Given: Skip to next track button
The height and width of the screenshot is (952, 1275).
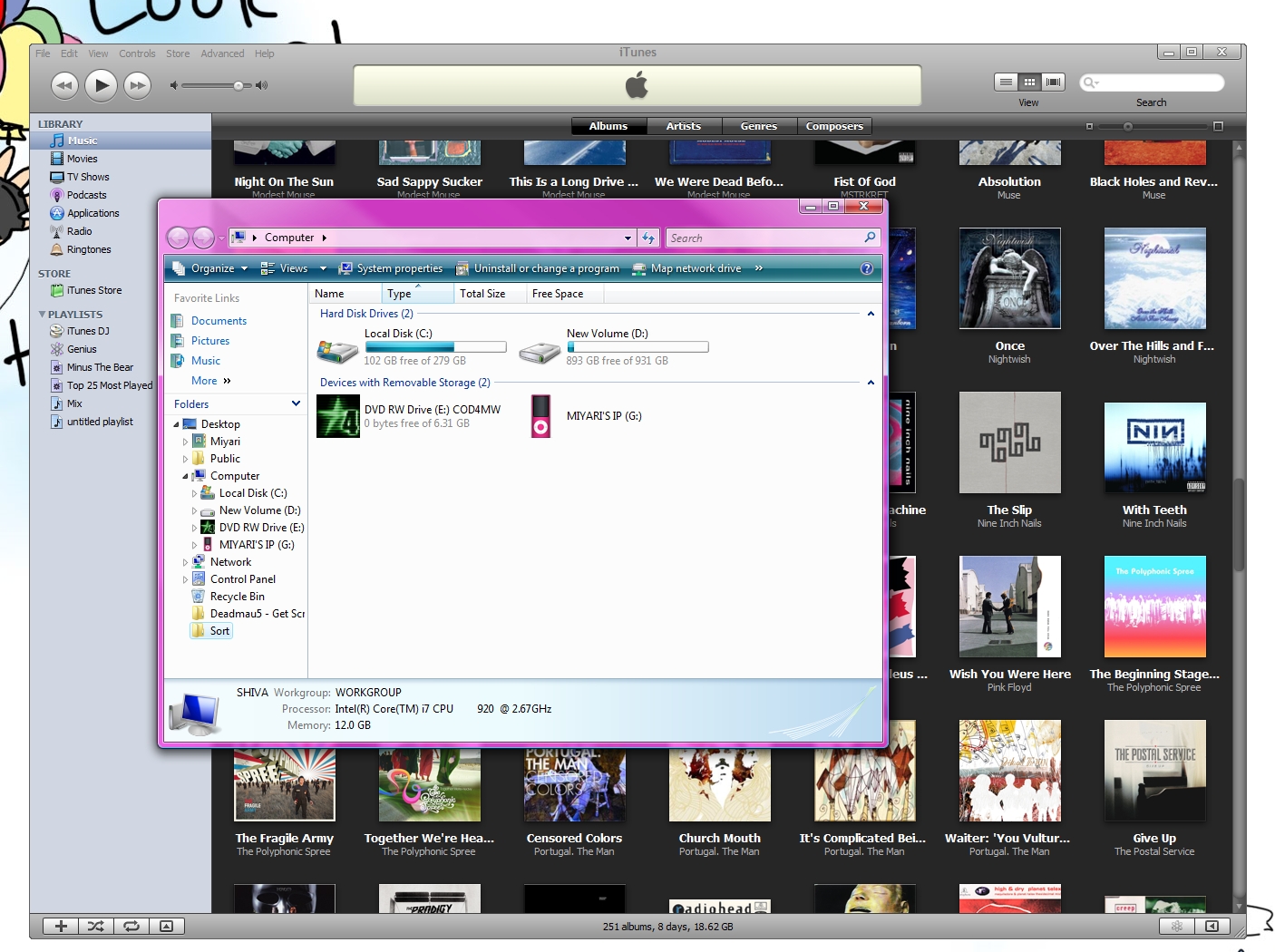Looking at the screenshot, I should 137,85.
